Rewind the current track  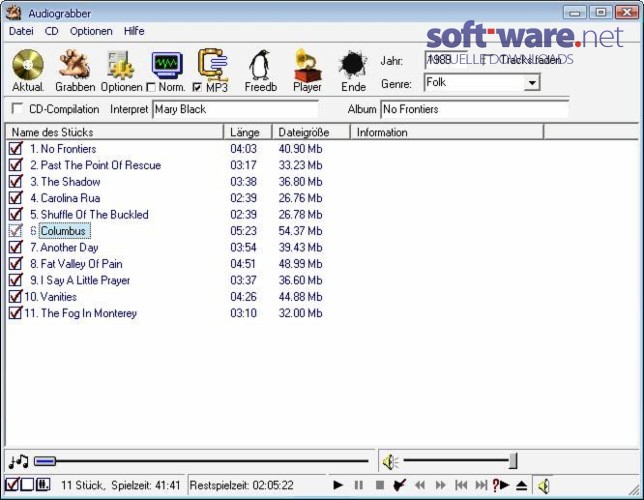pos(420,485)
